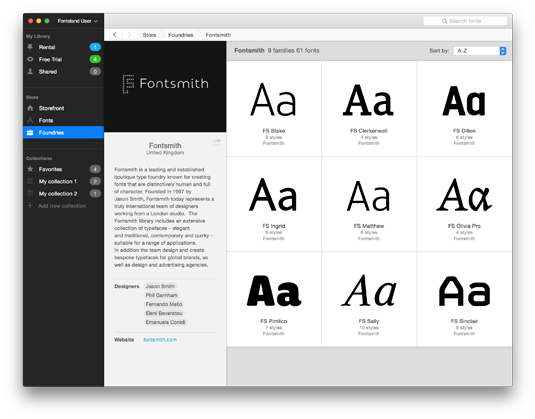Viewport: 535px width, 419px height.
Task: Click the Shared person icon
Action: [30, 71]
